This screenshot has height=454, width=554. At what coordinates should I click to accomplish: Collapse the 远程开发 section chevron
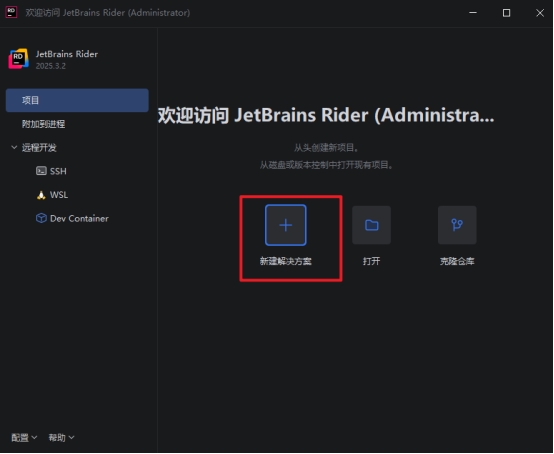coord(14,147)
